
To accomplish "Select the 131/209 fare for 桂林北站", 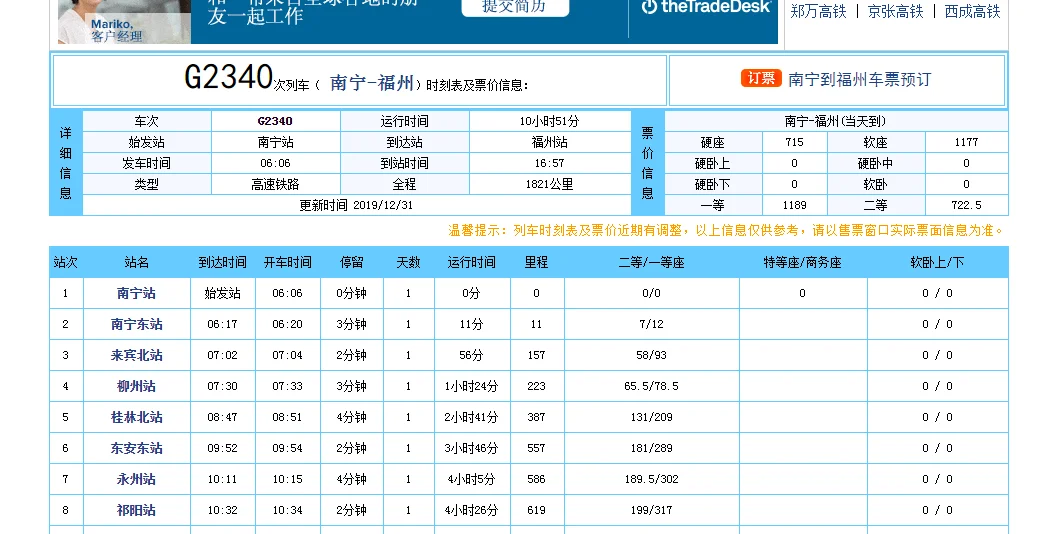I will coord(651,417).
